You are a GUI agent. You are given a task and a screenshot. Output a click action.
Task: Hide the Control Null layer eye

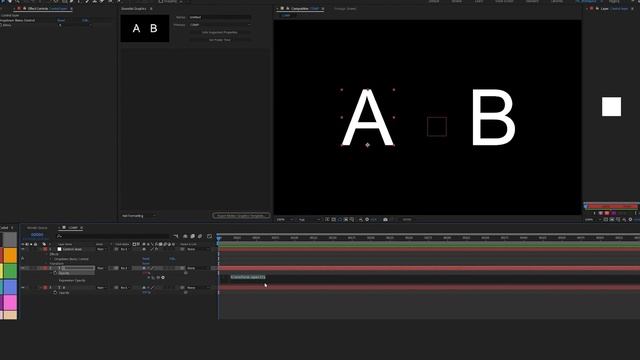pyautogui.click(x=22, y=249)
